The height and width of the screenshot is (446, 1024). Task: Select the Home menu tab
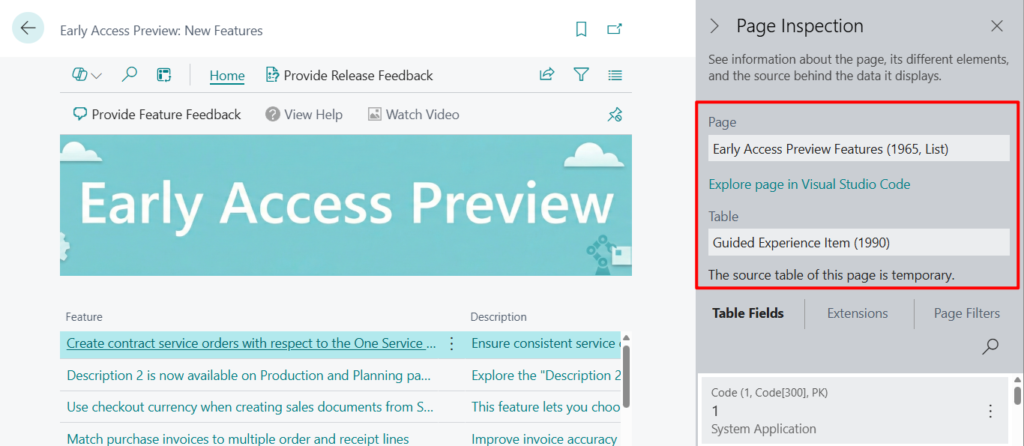pyautogui.click(x=227, y=75)
